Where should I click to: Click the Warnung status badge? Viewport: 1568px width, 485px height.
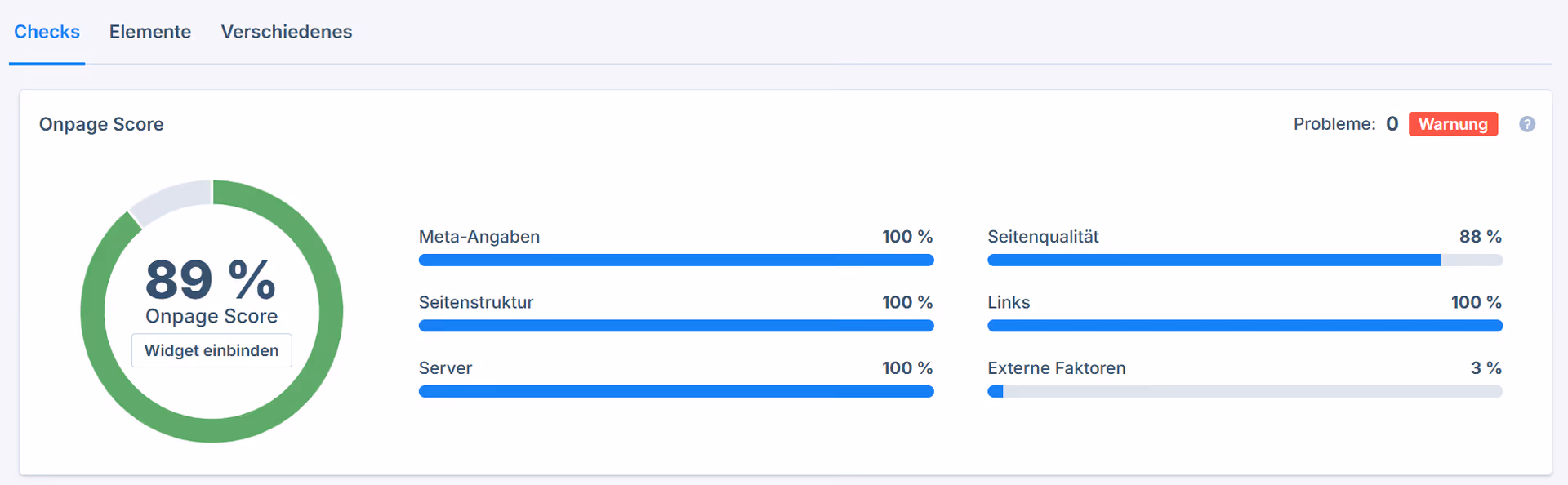pyautogui.click(x=1453, y=123)
